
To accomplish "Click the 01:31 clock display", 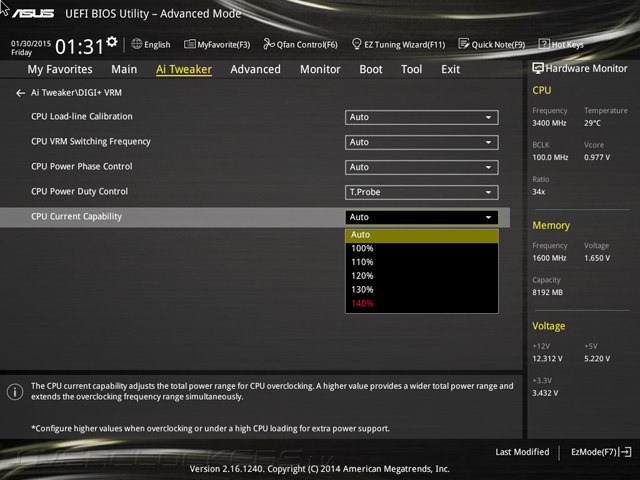I will tap(80, 47).
